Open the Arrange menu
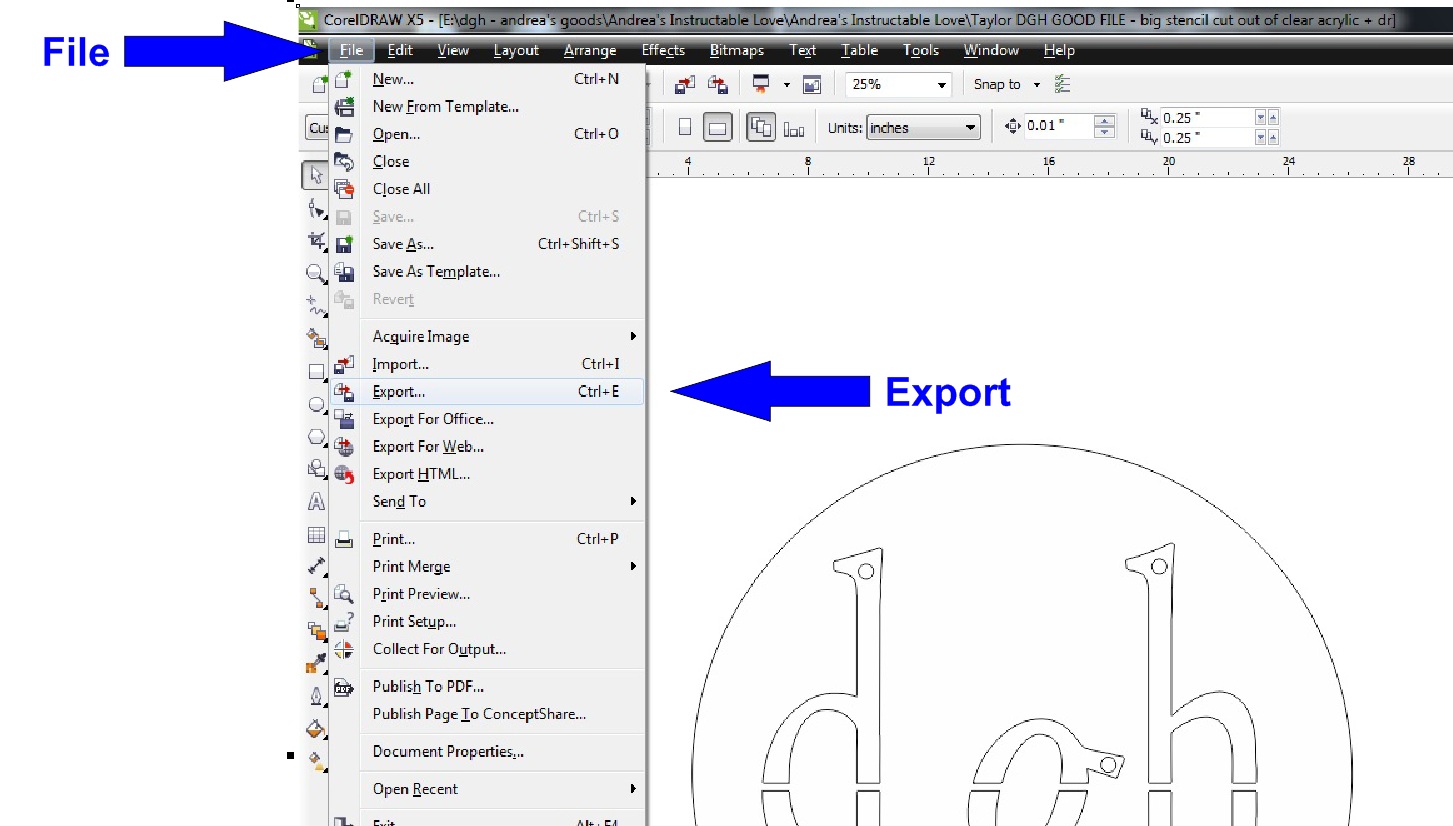1453x826 pixels. point(590,50)
